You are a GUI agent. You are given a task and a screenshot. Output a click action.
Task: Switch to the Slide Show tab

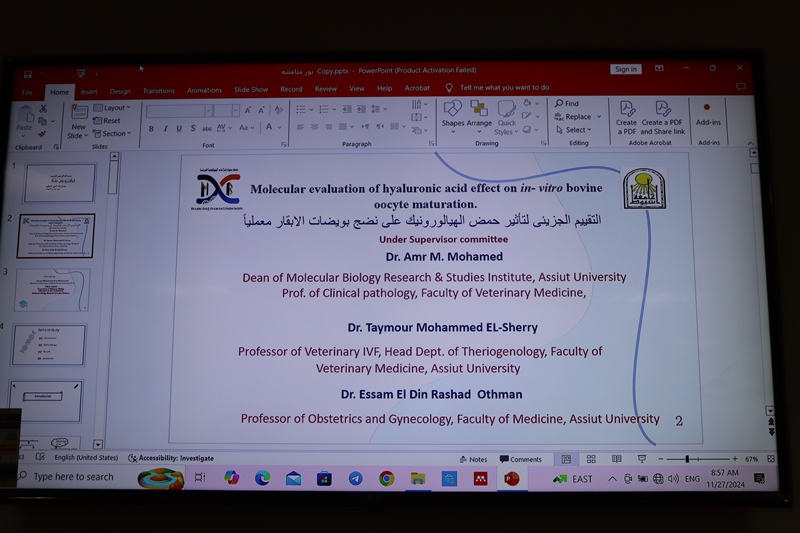click(x=251, y=90)
